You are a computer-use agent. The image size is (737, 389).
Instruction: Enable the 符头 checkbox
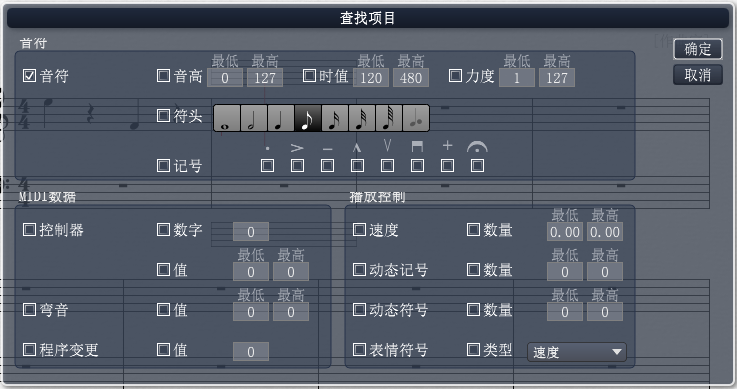163,116
